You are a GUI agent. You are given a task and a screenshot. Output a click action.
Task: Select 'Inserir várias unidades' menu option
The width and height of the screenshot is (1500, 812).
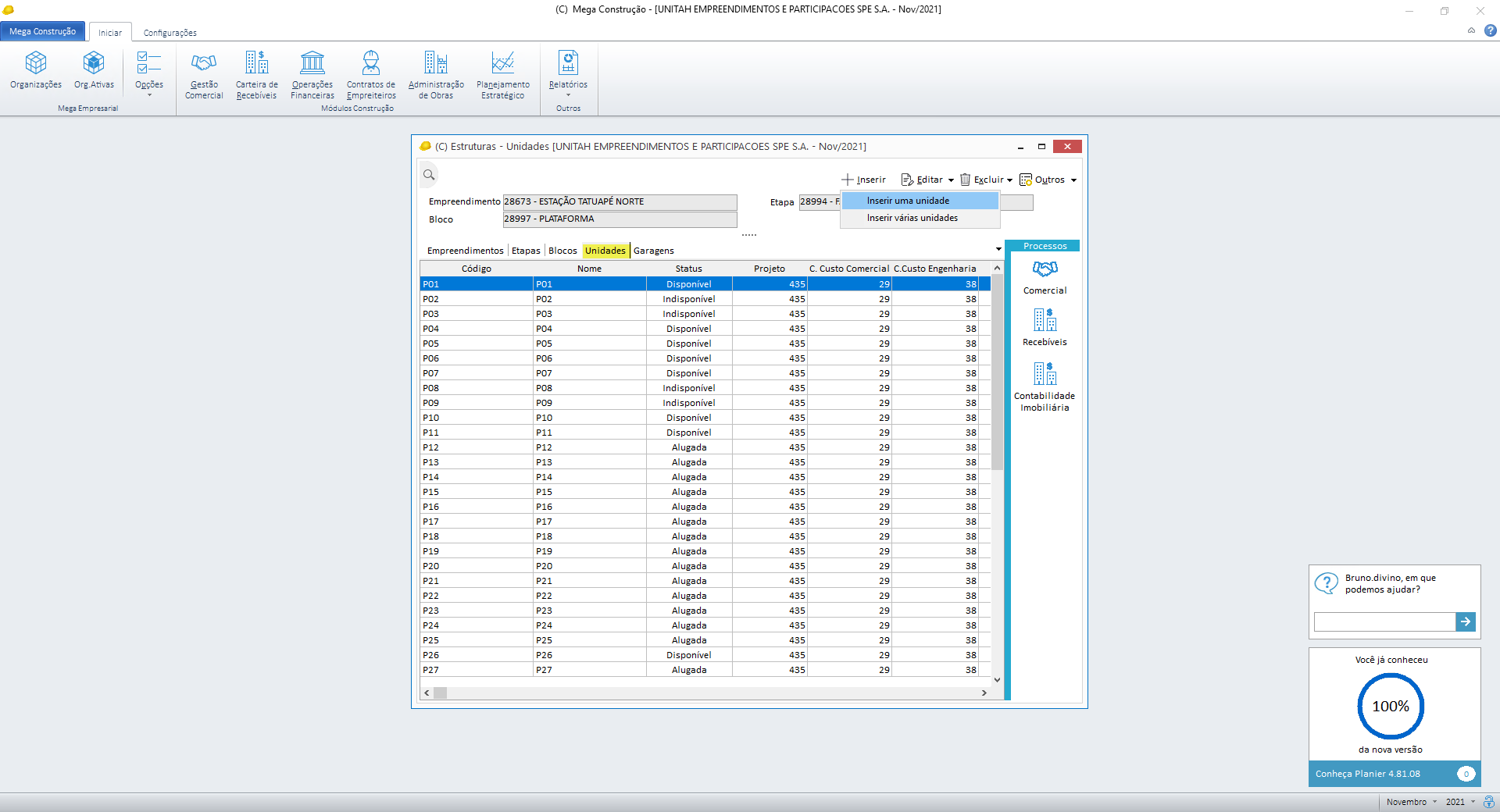pyautogui.click(x=912, y=218)
